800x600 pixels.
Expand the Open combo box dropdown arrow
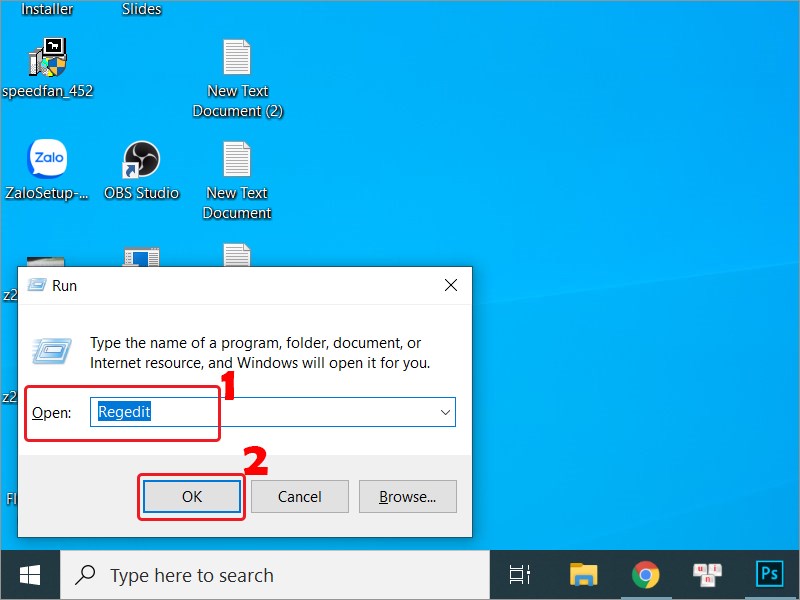(x=445, y=412)
